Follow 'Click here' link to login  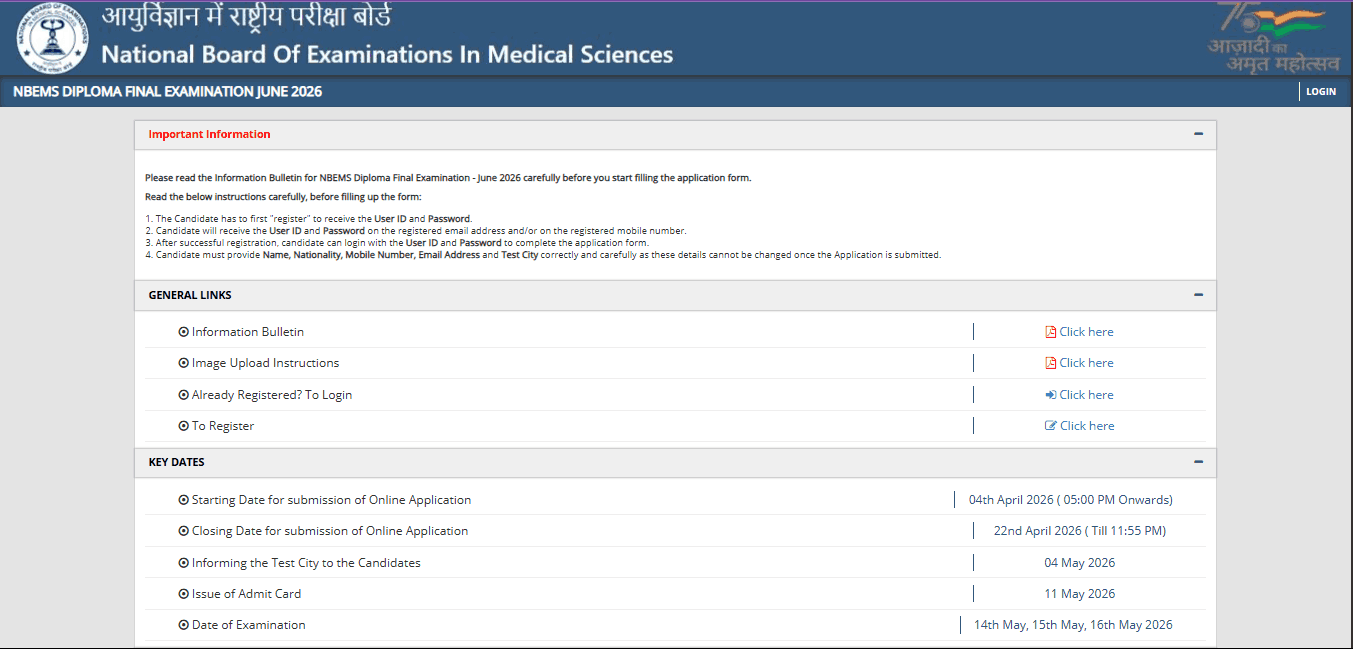coord(1086,395)
